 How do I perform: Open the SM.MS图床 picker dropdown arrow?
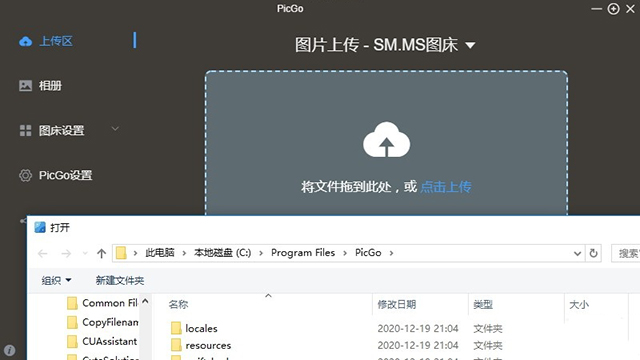click(x=470, y=45)
